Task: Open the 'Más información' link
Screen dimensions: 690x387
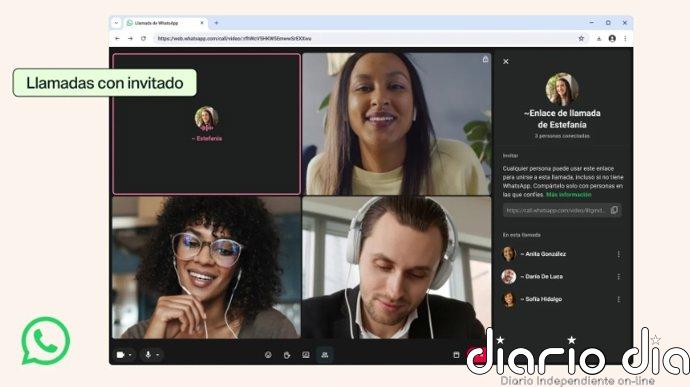Action: (x=569, y=195)
